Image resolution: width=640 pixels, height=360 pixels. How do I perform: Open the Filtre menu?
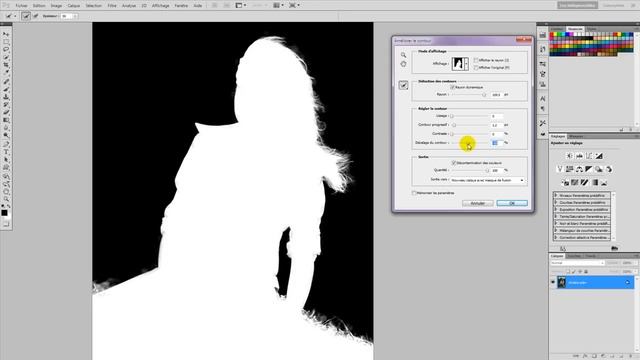[112, 6]
